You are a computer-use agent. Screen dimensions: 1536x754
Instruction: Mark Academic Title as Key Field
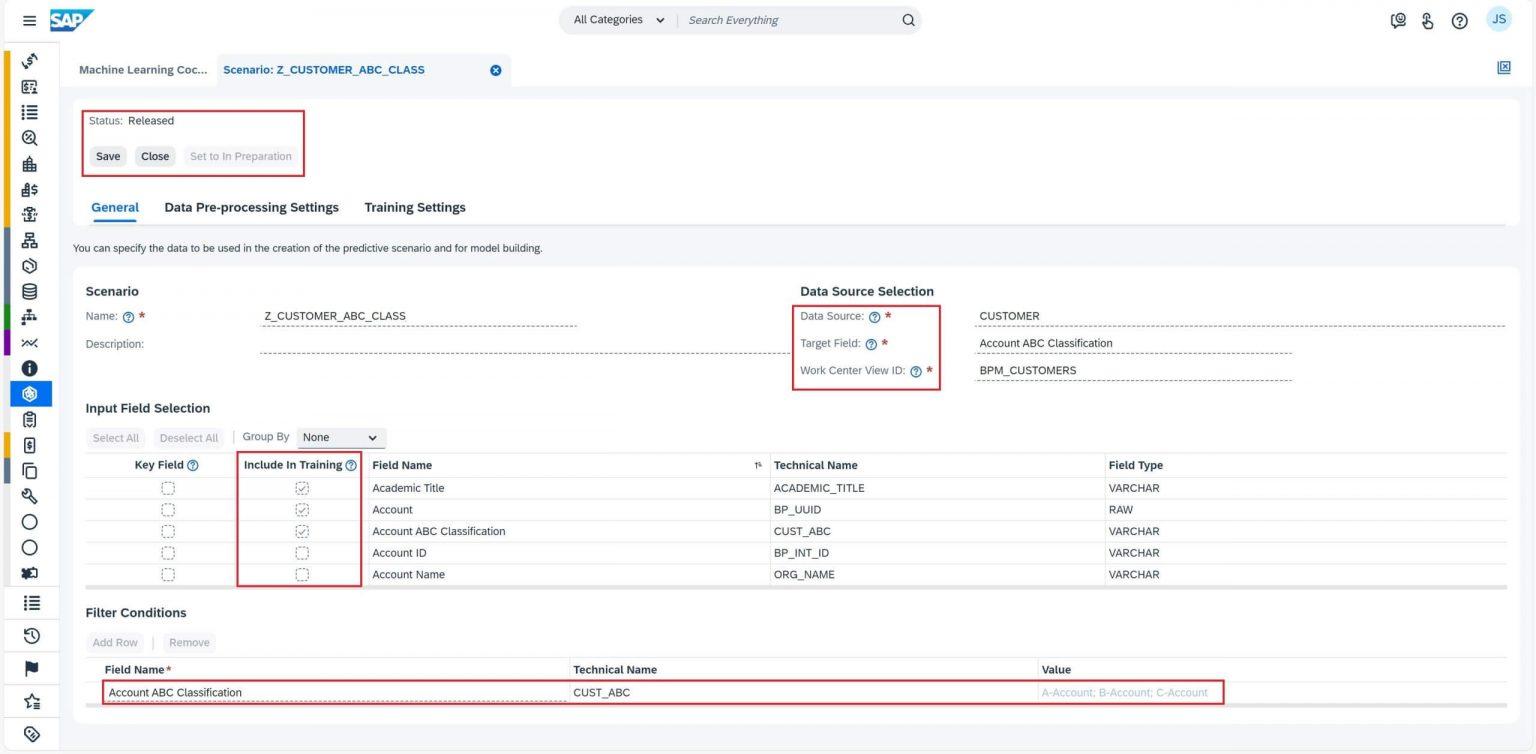click(167, 487)
